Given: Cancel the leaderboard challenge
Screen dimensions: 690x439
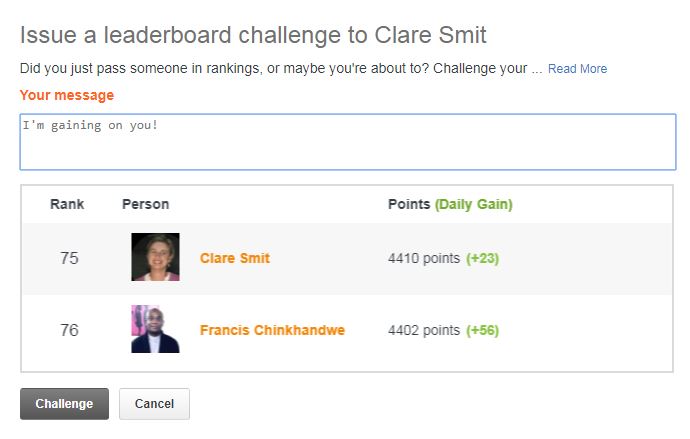Looking at the screenshot, I should tap(154, 403).
